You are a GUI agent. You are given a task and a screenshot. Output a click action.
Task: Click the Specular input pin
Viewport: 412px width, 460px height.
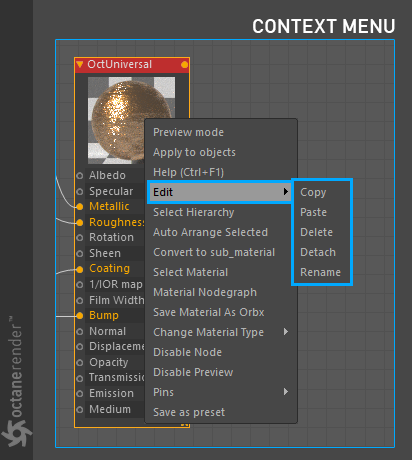[x=79, y=191]
